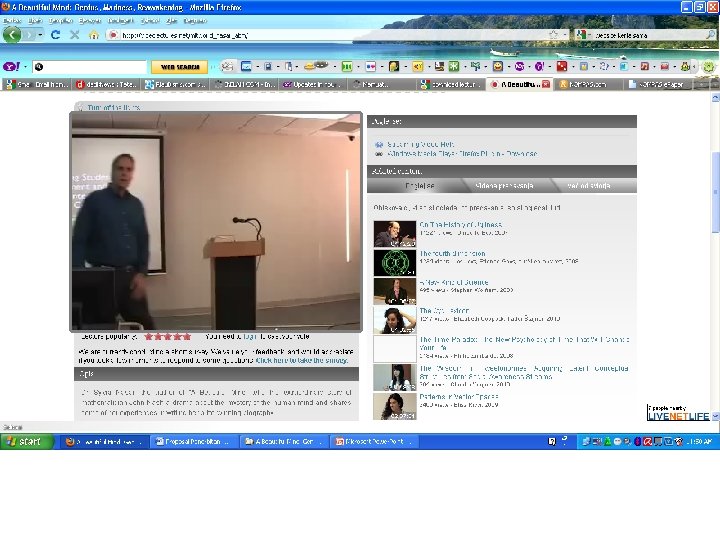The width and height of the screenshot is (720, 540).
Task: Stop loading with the X icon
Action: click(74, 35)
